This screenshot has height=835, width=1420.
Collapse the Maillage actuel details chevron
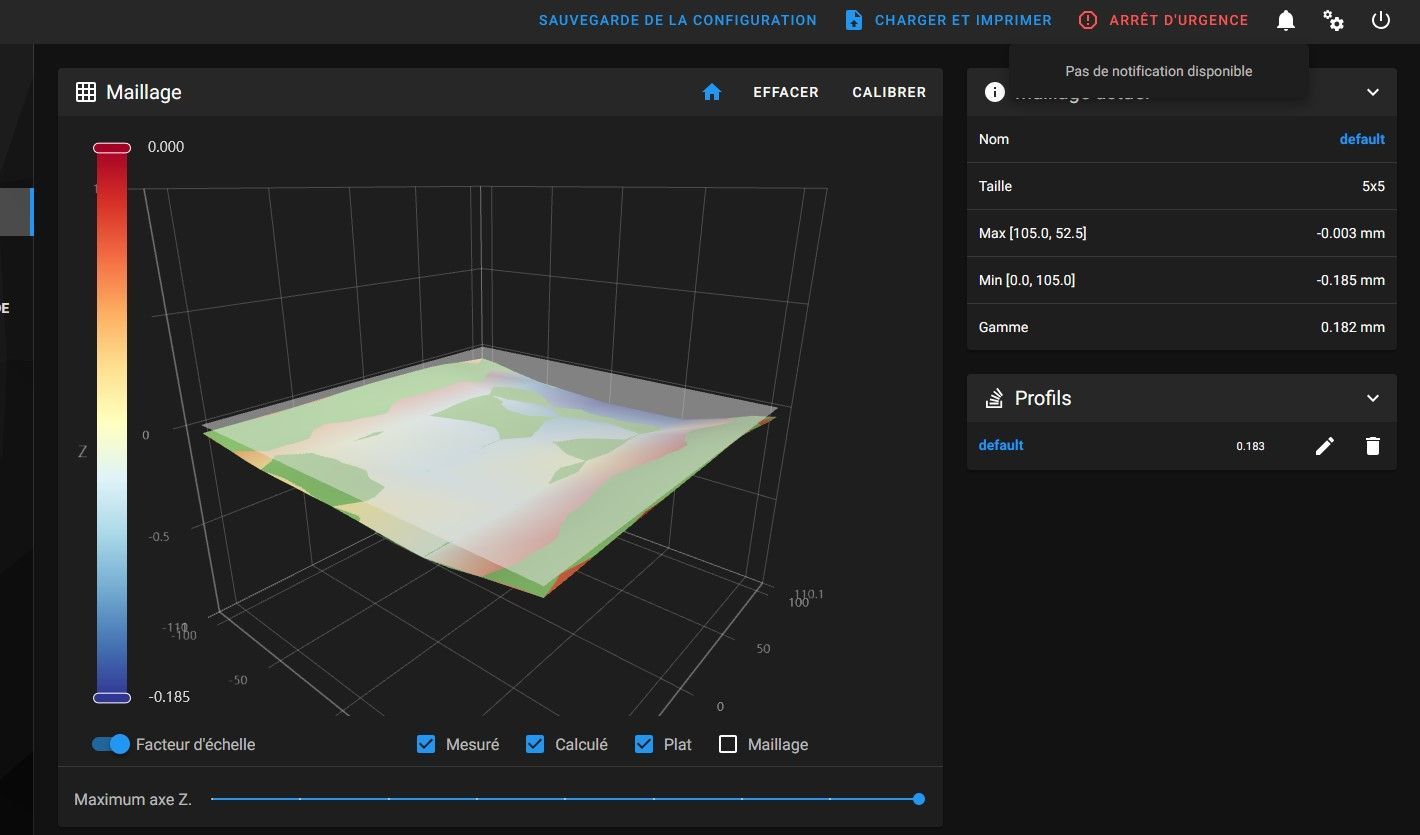pos(1373,92)
